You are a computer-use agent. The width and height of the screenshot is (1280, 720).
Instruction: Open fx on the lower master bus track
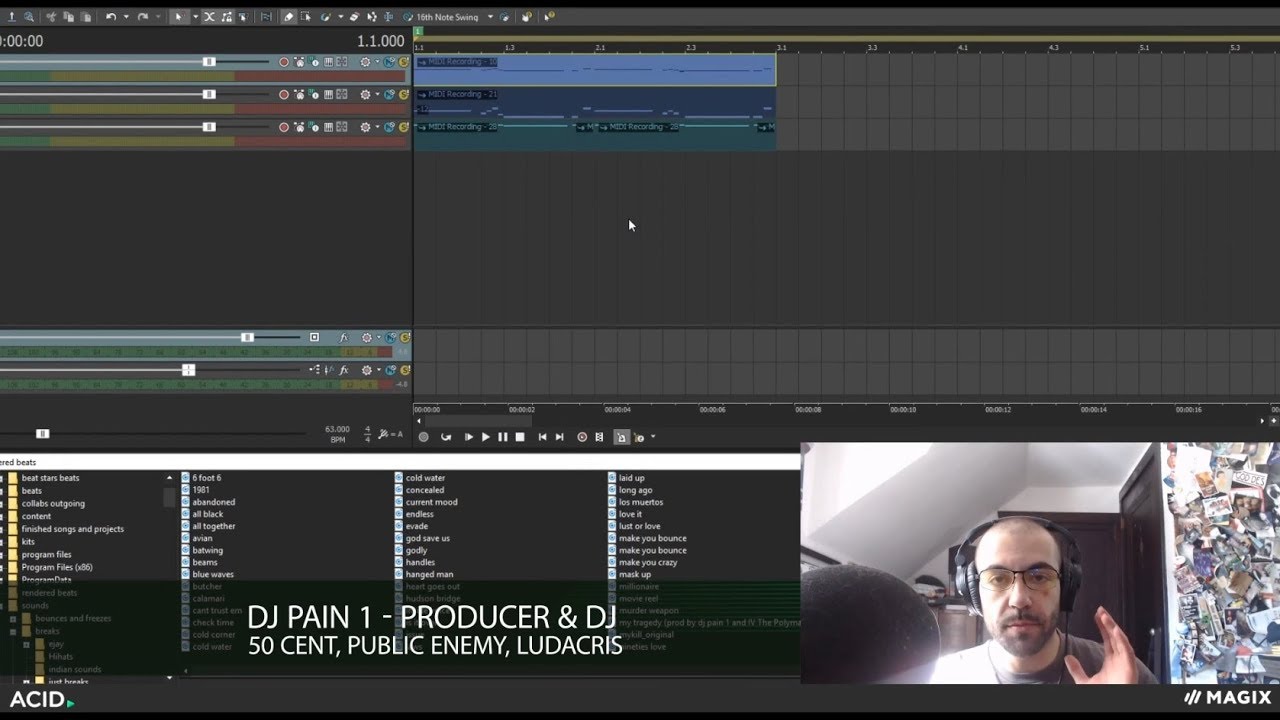pyautogui.click(x=343, y=370)
